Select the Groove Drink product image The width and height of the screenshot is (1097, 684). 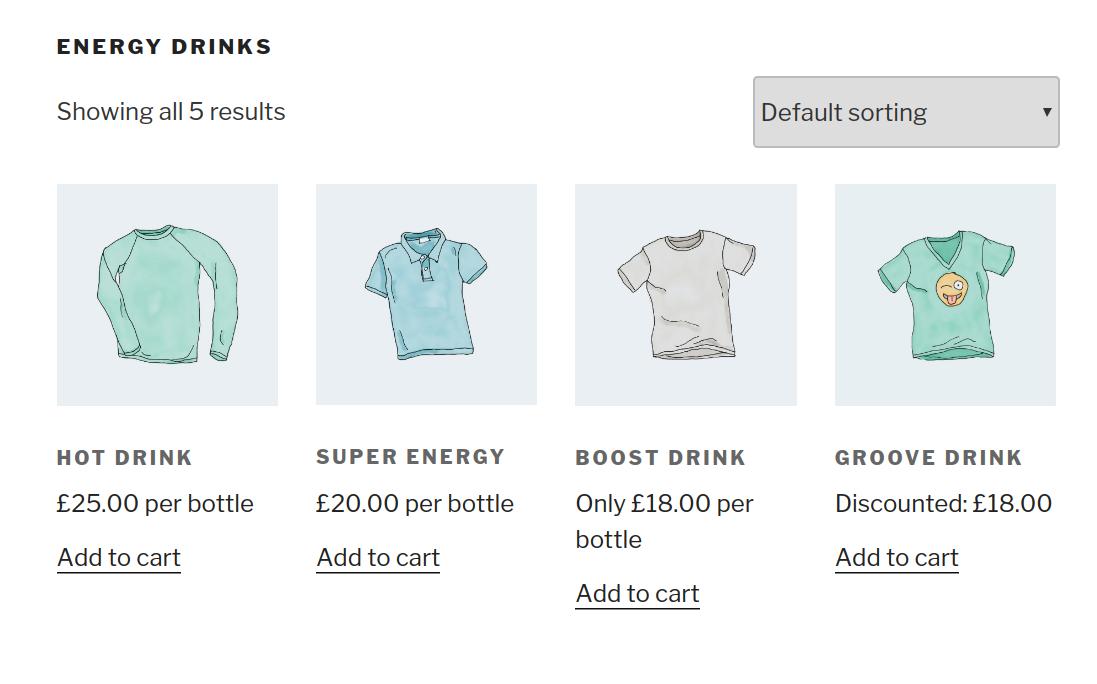[944, 293]
